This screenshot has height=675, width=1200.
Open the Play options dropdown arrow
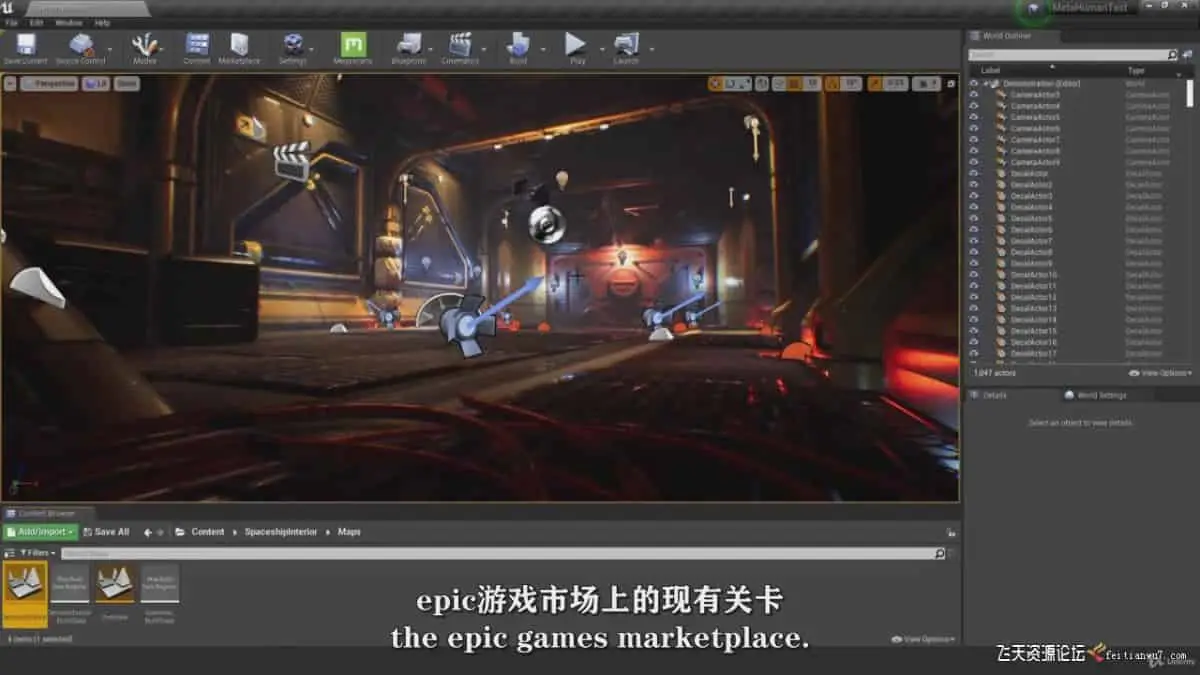[600, 48]
